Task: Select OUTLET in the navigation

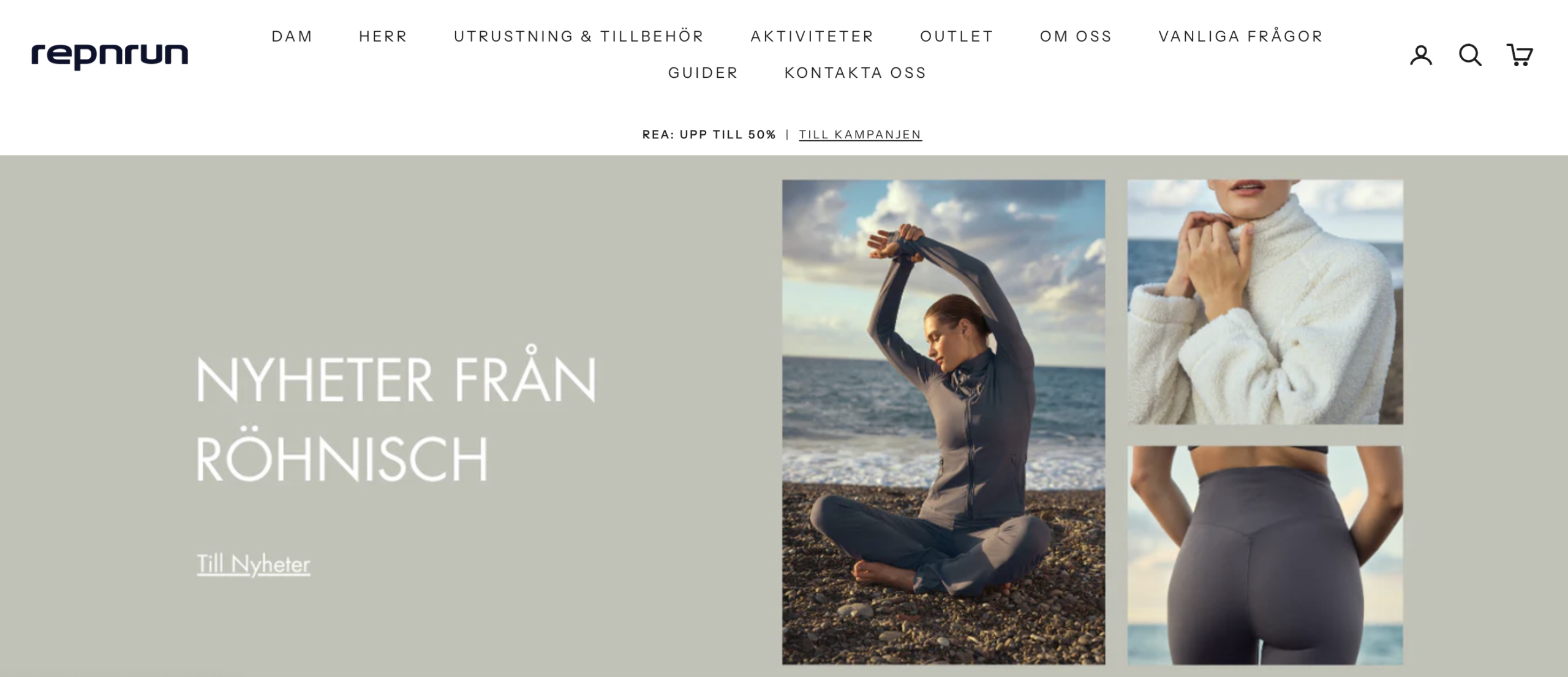Action: (957, 36)
